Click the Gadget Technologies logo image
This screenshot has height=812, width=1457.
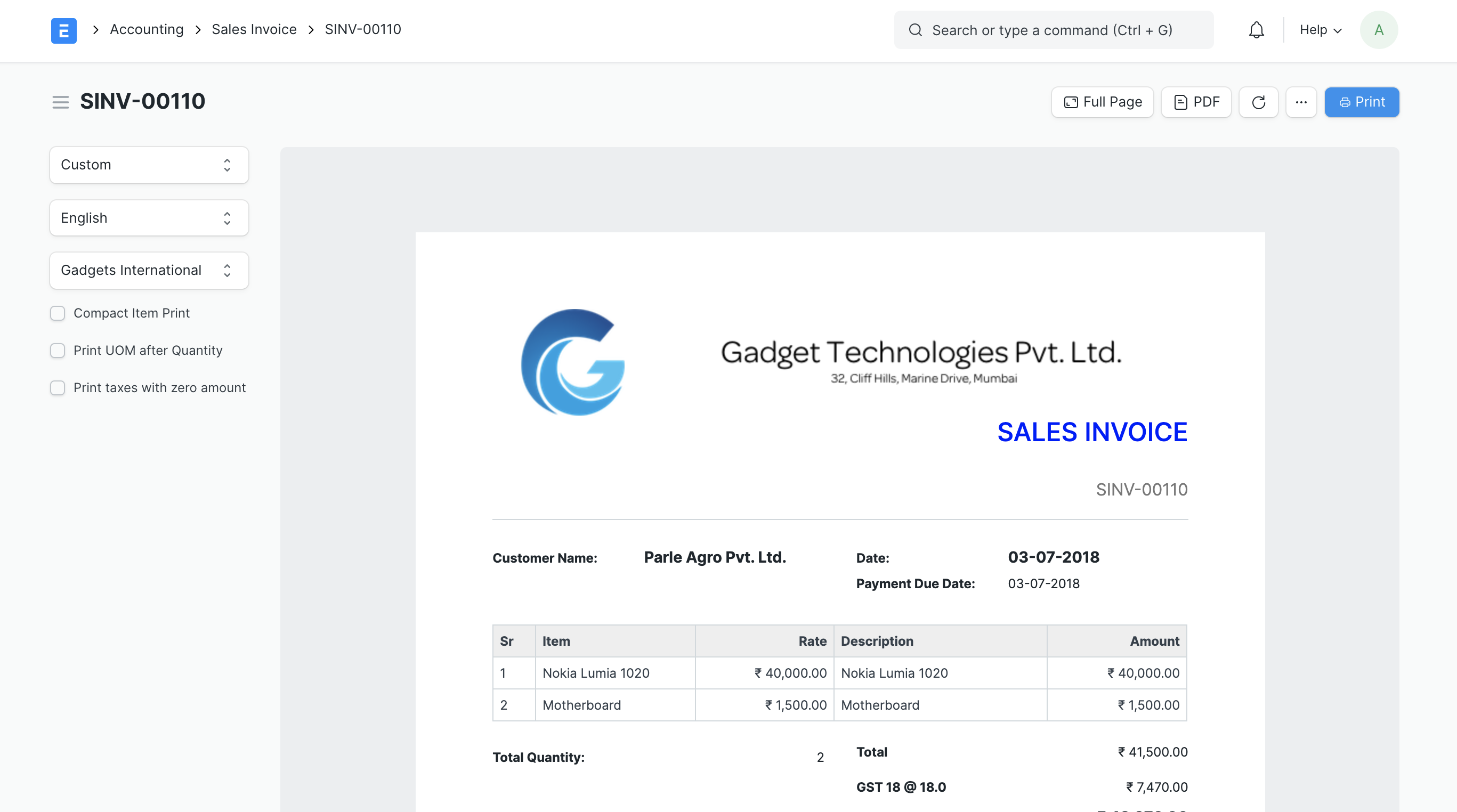click(572, 362)
